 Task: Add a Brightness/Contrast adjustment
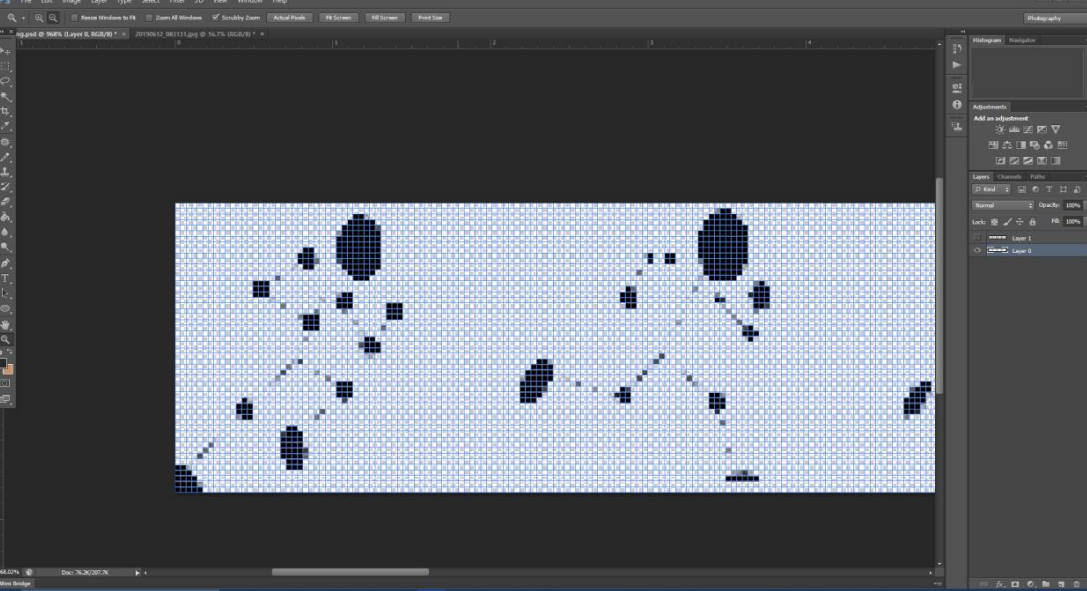[1000, 130]
